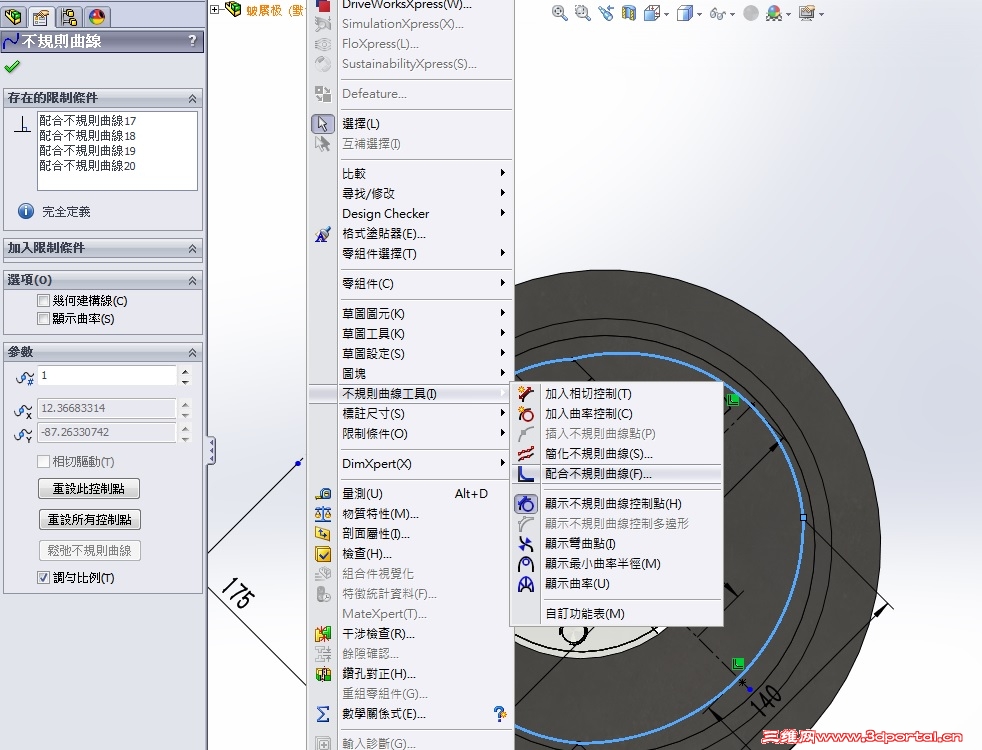Click the help question mark in spline panel
The height and width of the screenshot is (750, 982).
tap(192, 41)
